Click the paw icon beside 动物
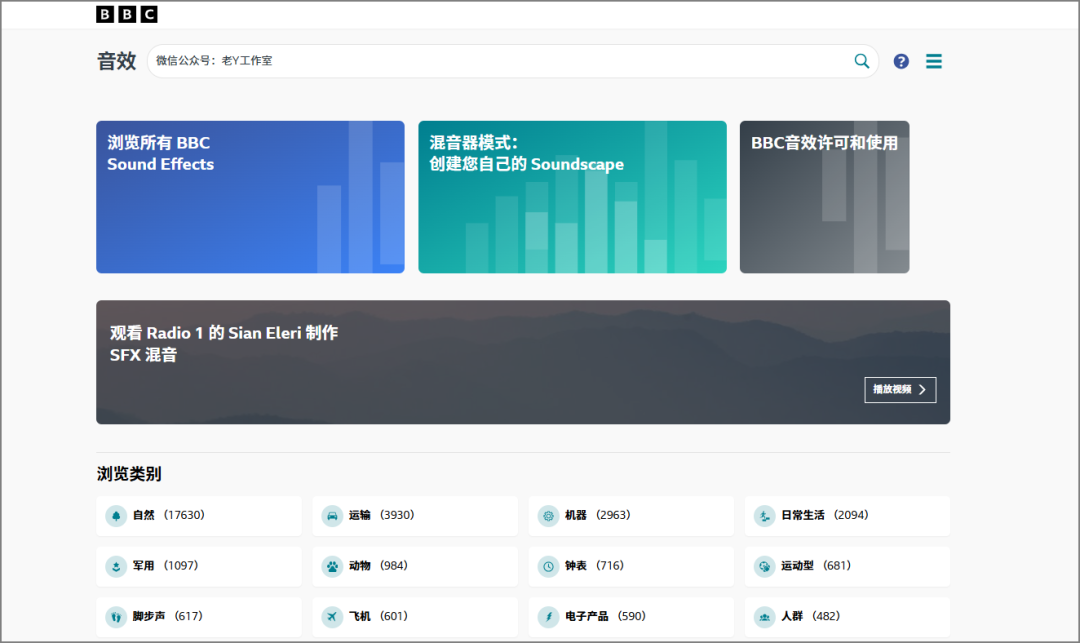Viewport: 1080px width, 643px height. coord(332,566)
